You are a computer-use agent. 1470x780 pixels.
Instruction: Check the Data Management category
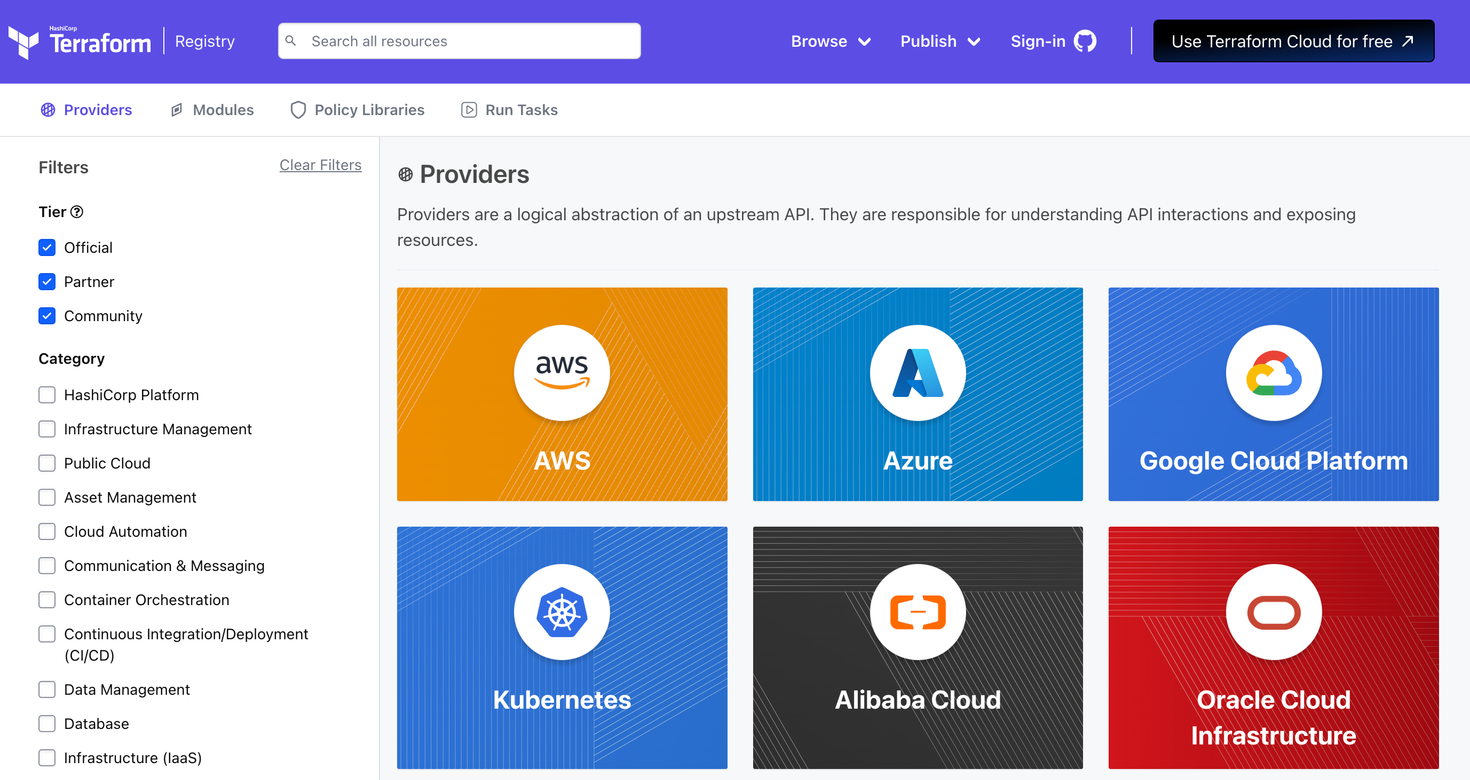point(47,689)
